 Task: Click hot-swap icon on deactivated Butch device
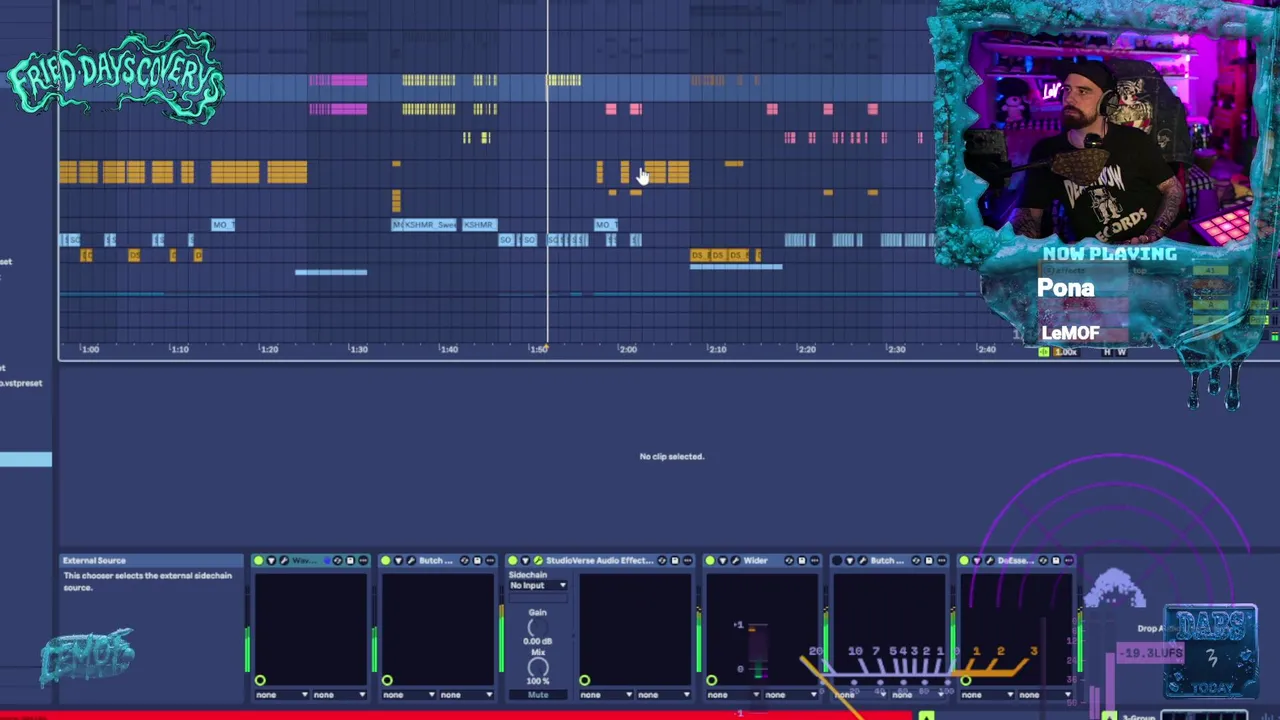(916, 561)
